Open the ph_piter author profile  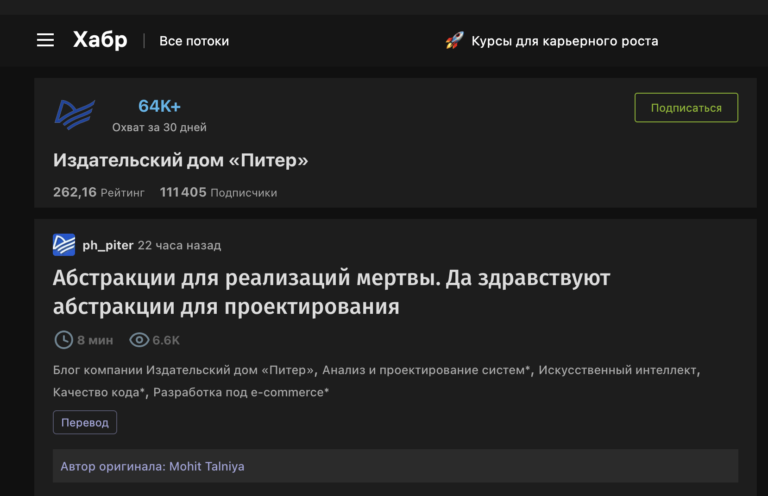coord(108,245)
